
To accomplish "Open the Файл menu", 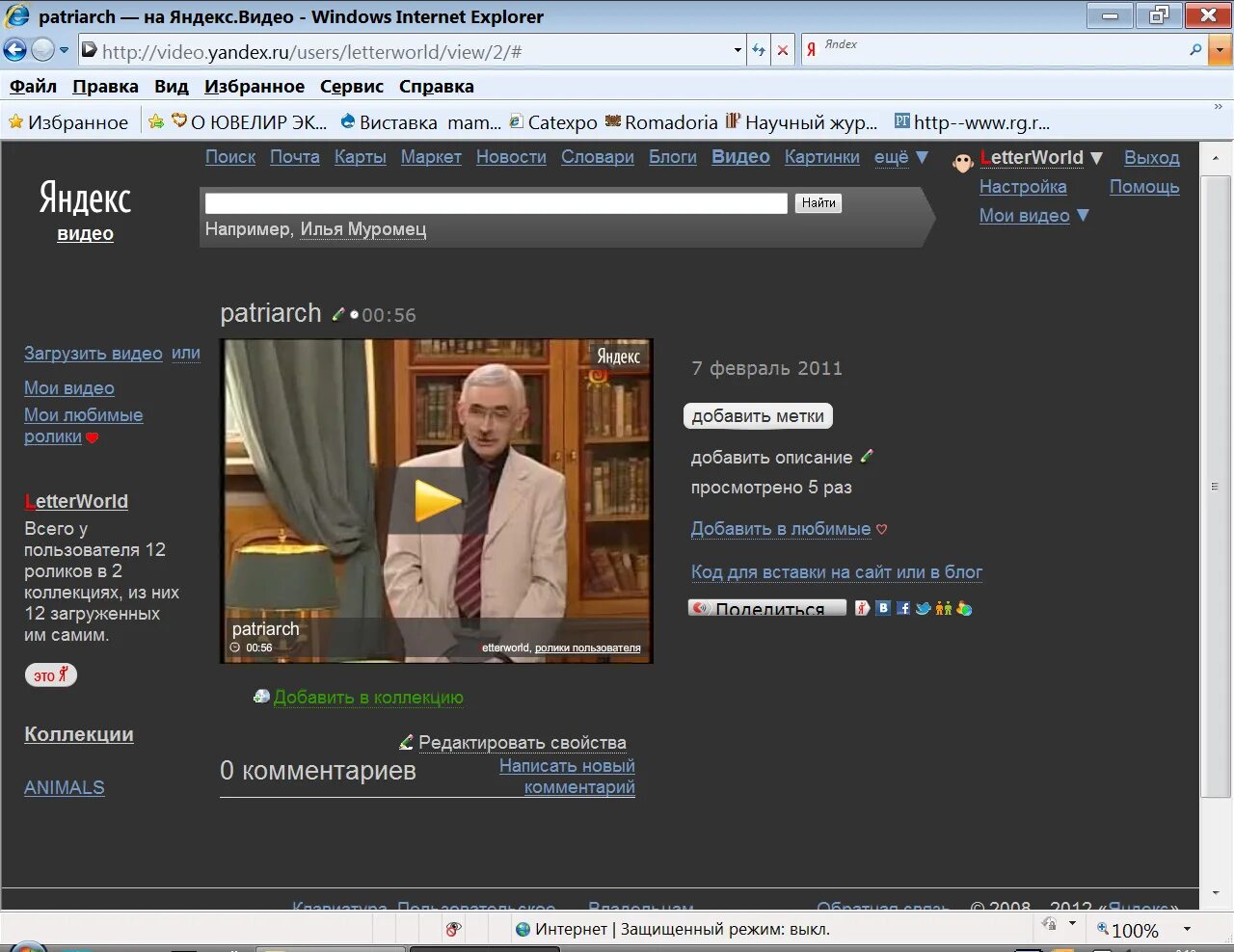I will (33, 87).
